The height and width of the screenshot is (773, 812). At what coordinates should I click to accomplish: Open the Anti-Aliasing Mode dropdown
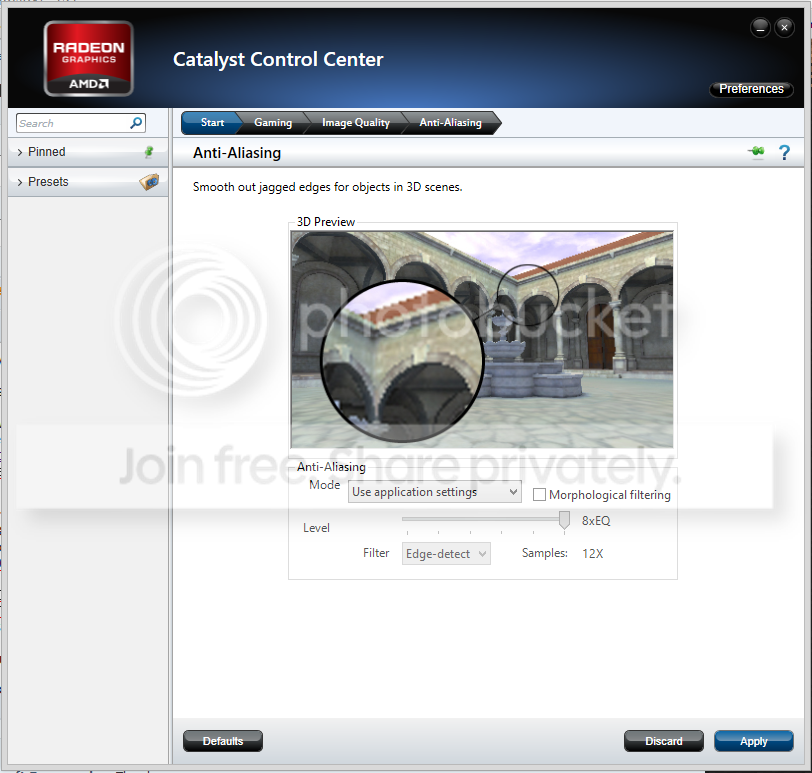(434, 492)
